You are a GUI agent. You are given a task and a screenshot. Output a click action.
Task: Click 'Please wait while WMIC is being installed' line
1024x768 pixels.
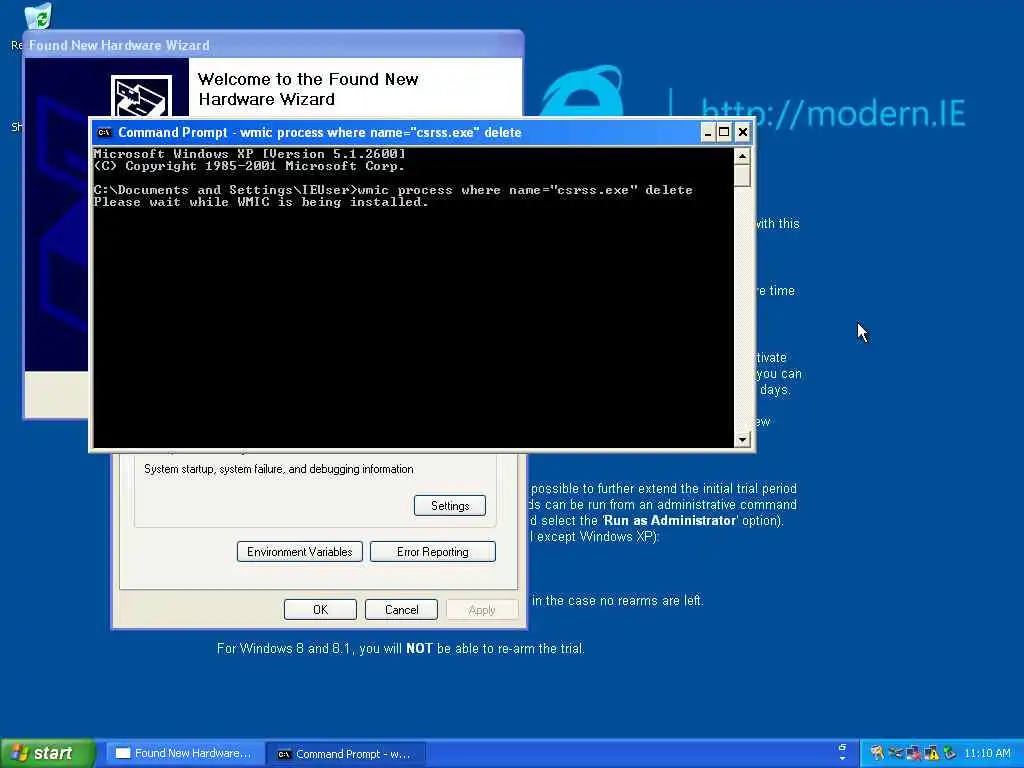coord(261,202)
